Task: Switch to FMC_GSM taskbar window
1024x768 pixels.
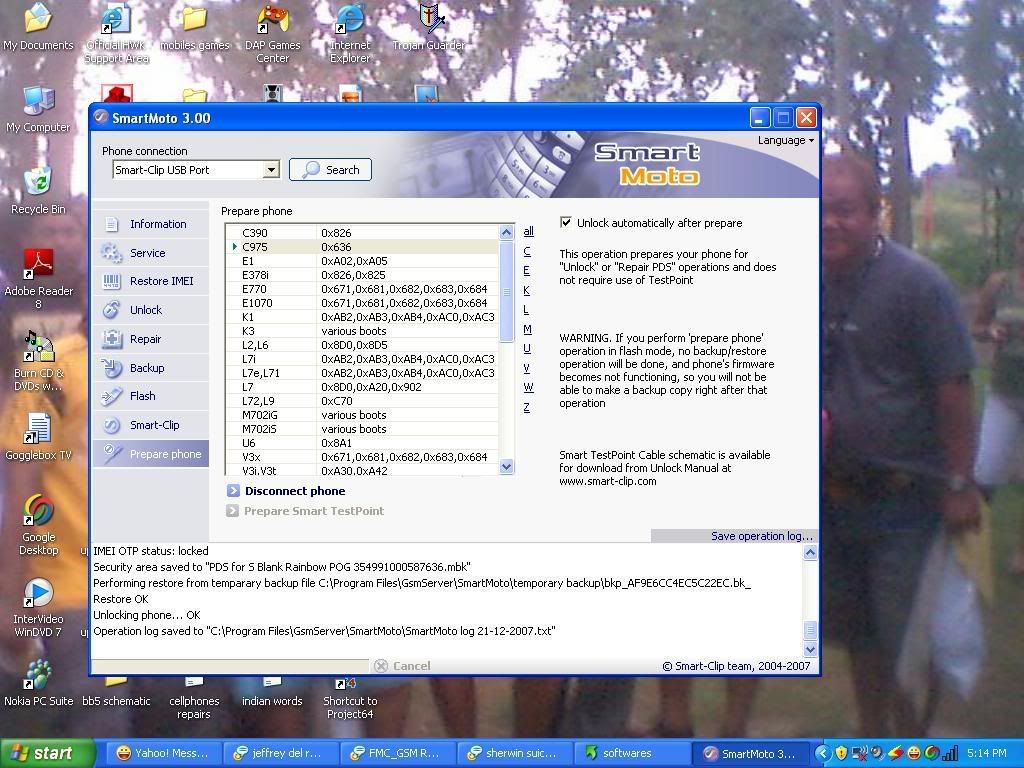Action: pos(398,754)
